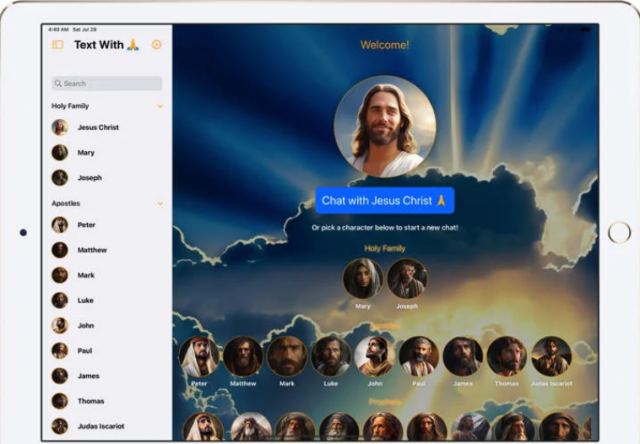The width and height of the screenshot is (640, 444).
Task: Open Thomas from the sidebar list
Action: pyautogui.click(x=91, y=400)
